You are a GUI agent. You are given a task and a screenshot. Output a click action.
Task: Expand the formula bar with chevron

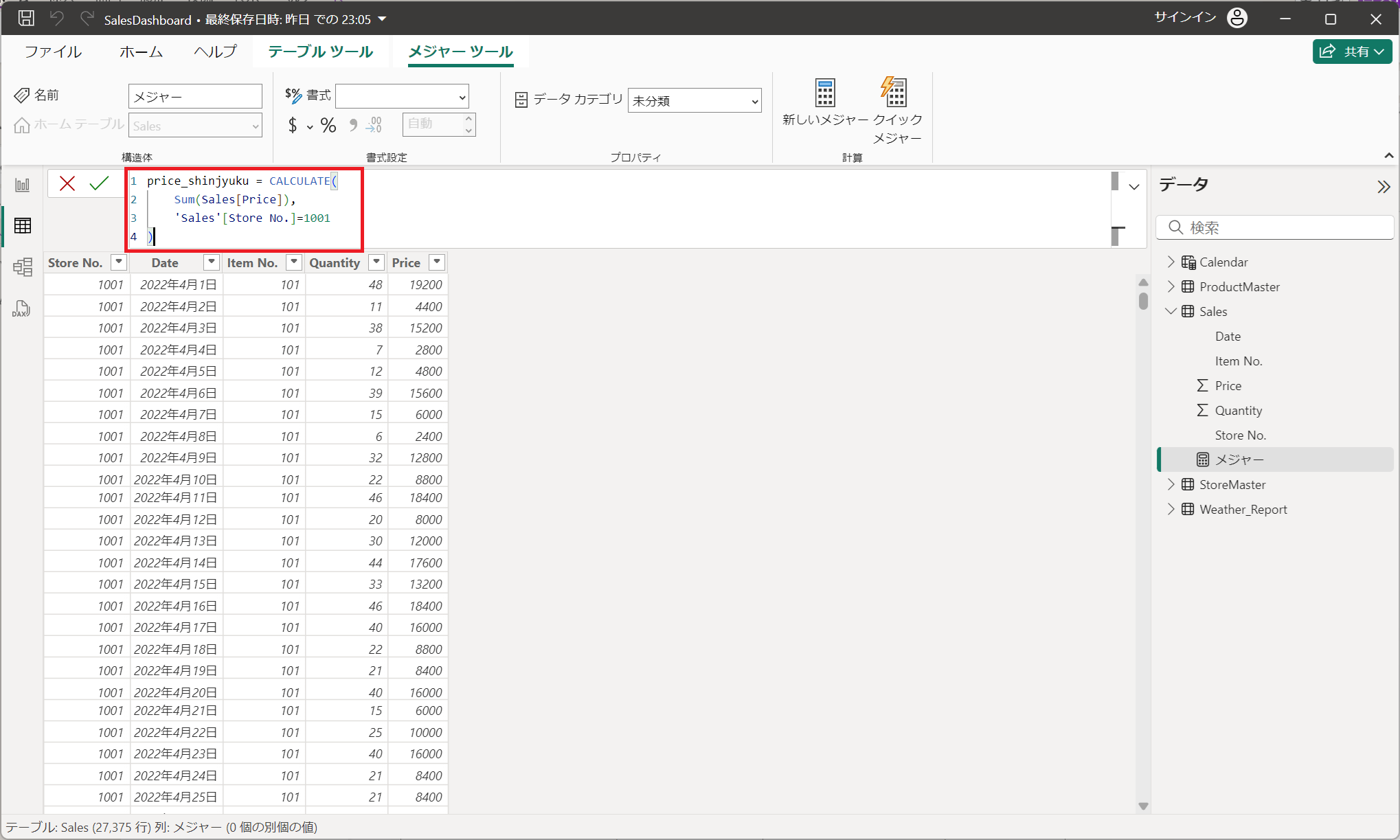click(x=1133, y=187)
